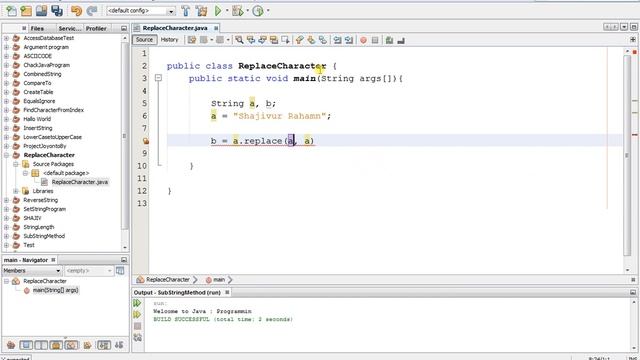Click the Debug Project icon
640x360 pixels.
click(x=238, y=11)
